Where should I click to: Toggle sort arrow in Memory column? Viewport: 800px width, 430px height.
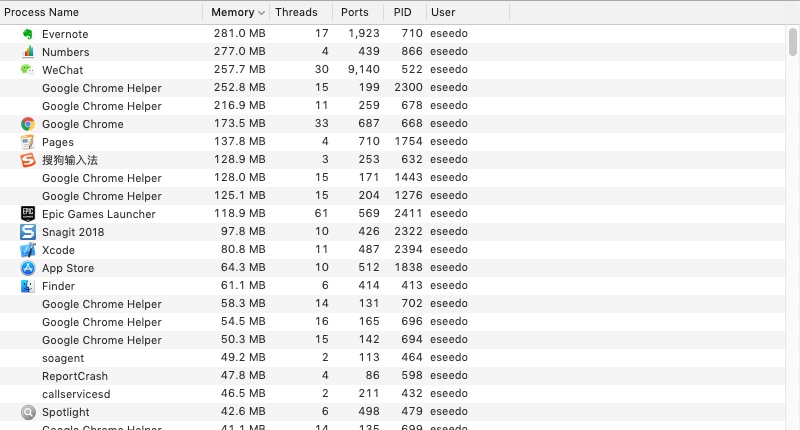[262, 13]
